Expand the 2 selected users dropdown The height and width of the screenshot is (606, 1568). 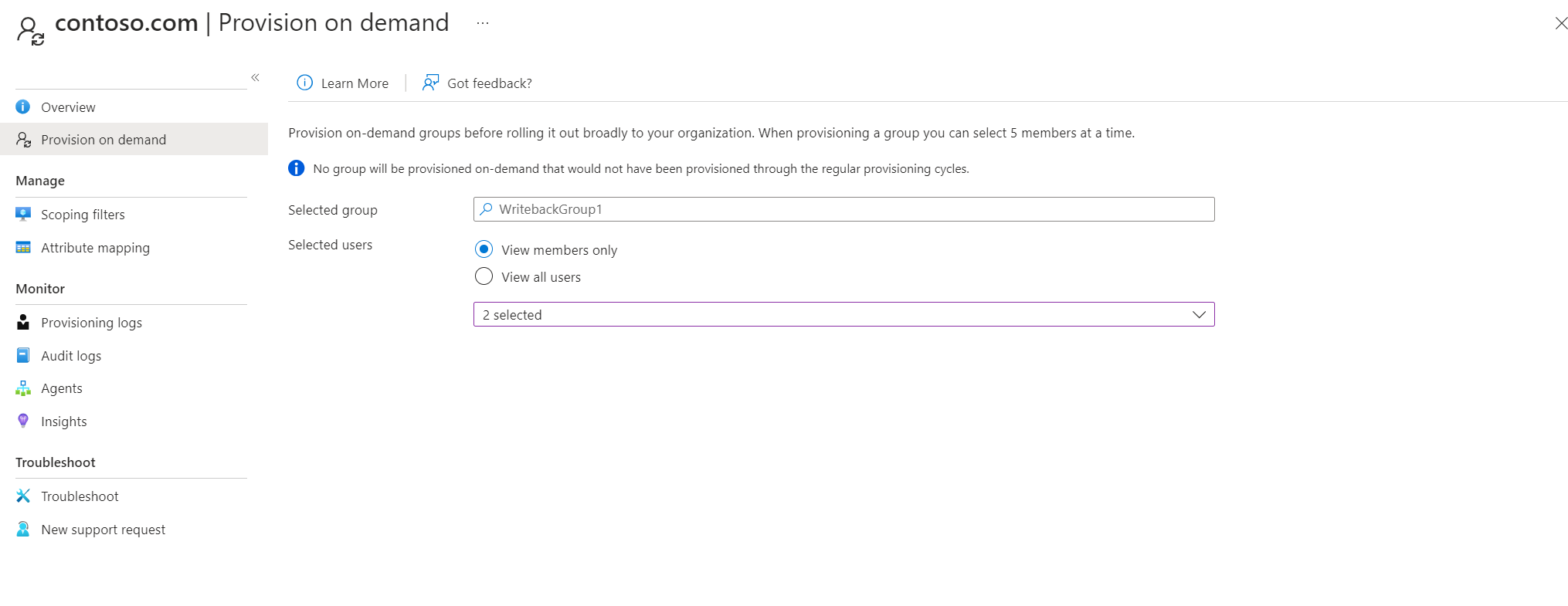coord(843,314)
